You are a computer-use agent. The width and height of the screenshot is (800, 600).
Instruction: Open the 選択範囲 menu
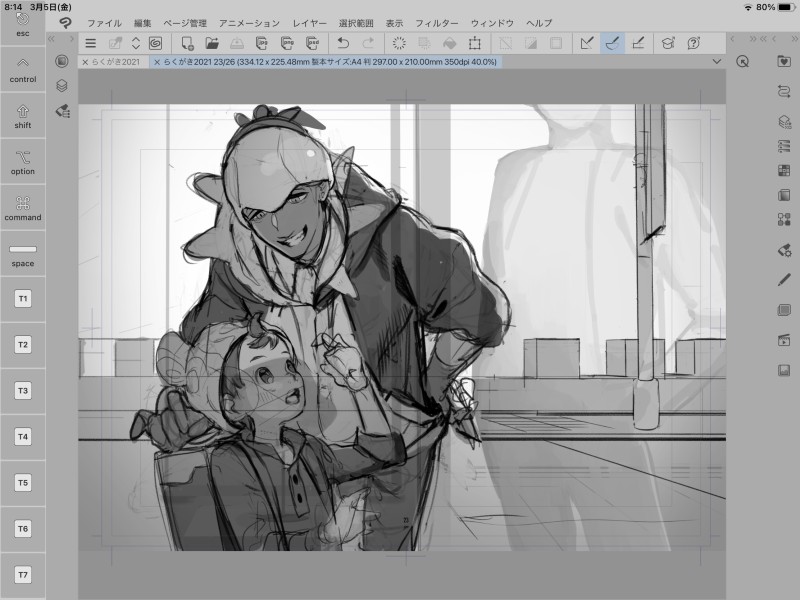coord(356,23)
